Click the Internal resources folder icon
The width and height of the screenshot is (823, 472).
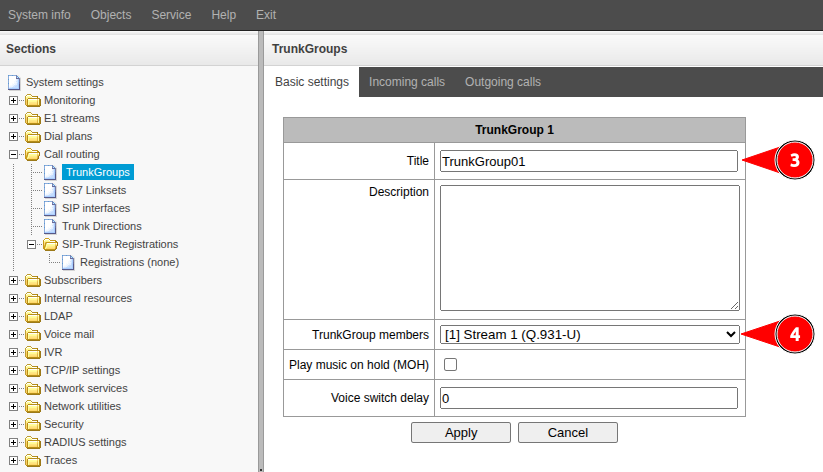pyautogui.click(x=33, y=298)
